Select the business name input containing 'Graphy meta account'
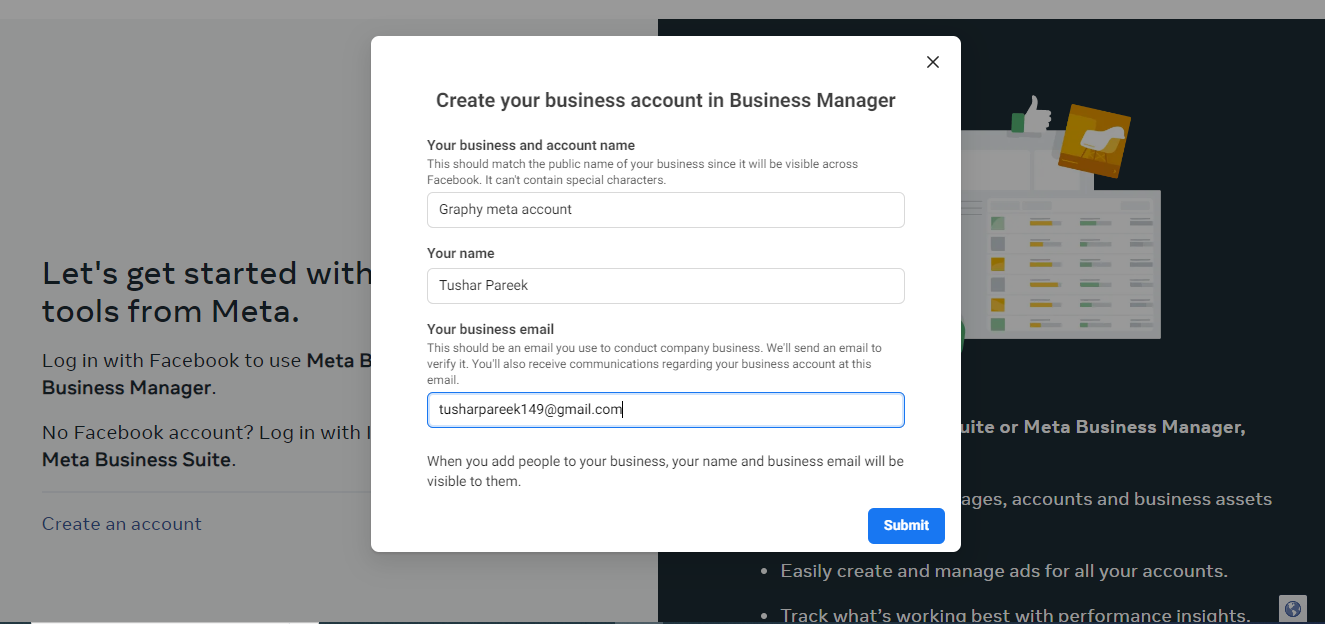Image resolution: width=1325 pixels, height=624 pixels. coord(665,210)
